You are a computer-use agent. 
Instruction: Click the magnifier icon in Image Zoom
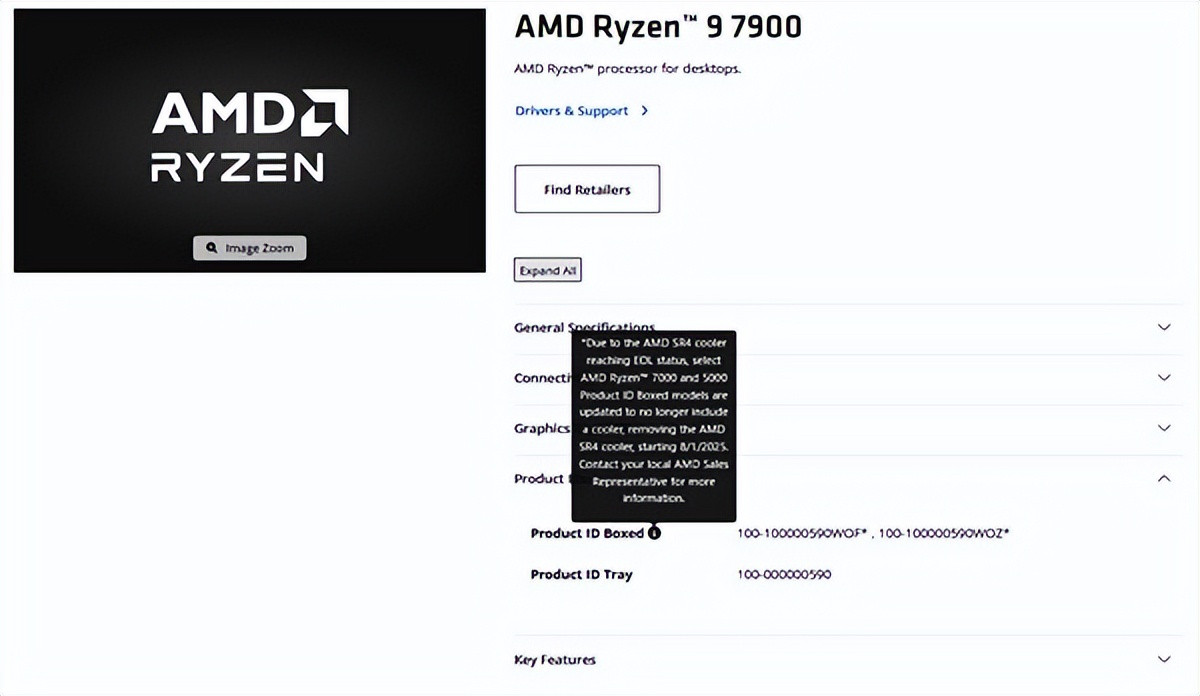tap(211, 248)
